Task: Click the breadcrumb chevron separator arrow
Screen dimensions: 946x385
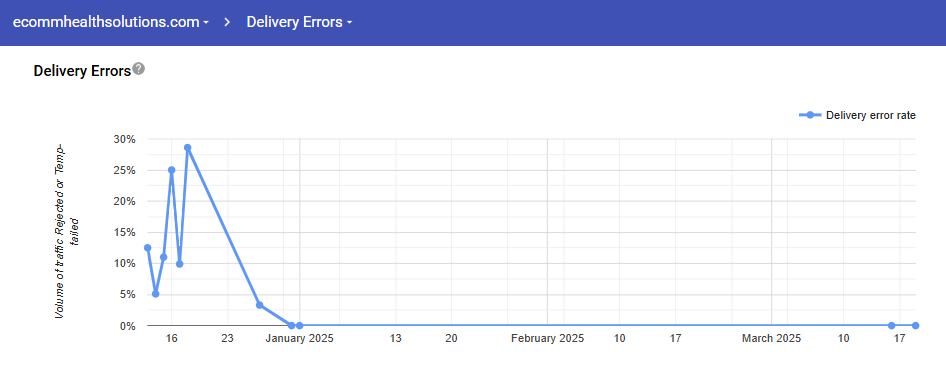Action: 227,22
